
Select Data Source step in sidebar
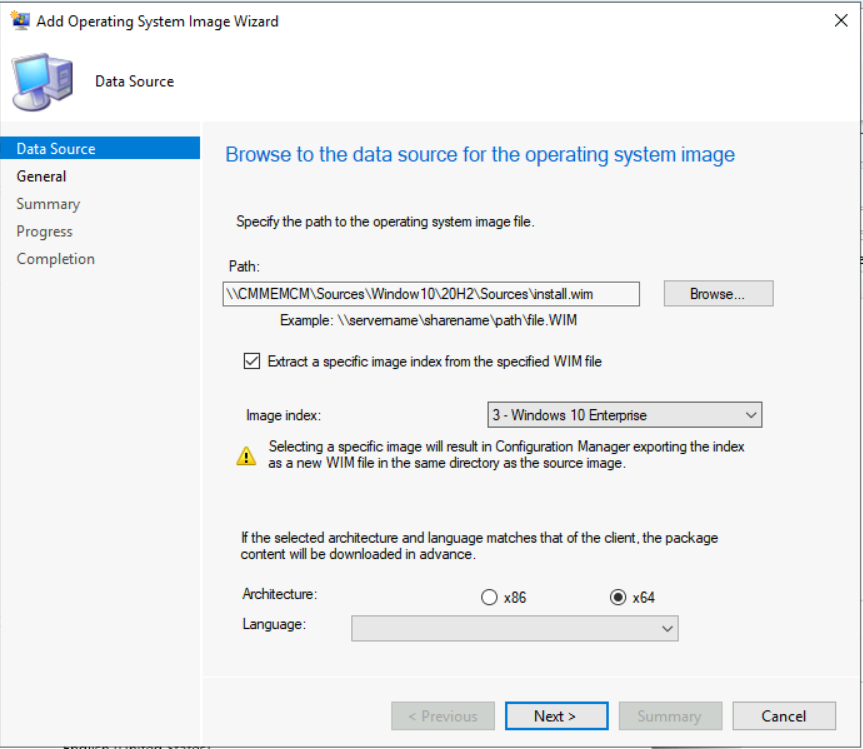56,149
